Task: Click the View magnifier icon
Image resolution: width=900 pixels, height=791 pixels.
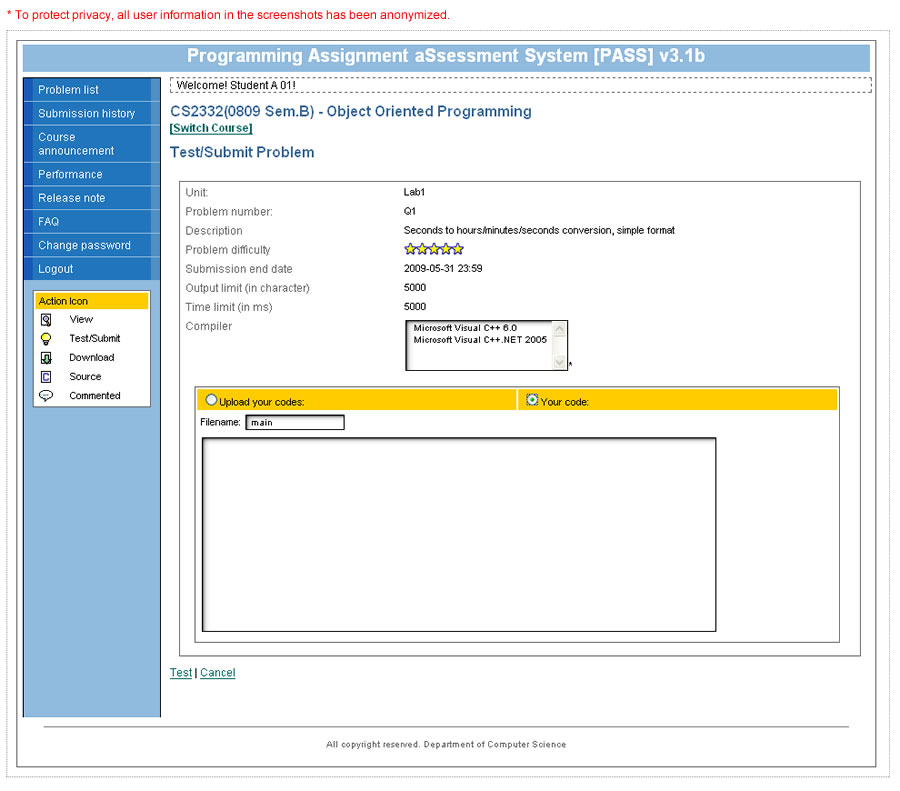Action: click(x=46, y=320)
